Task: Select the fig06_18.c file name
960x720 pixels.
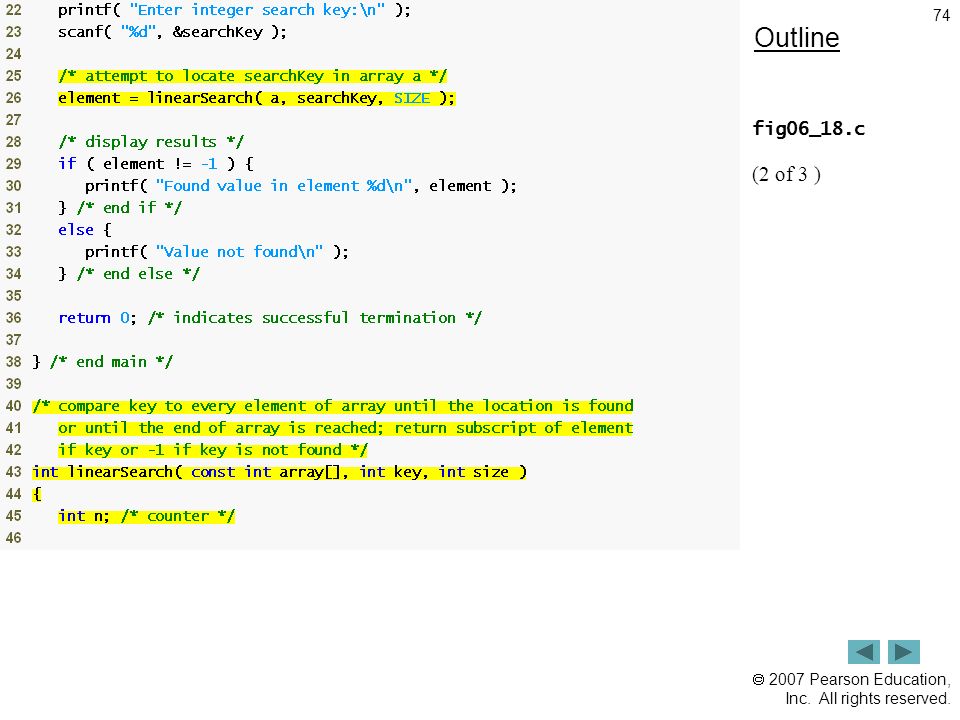Action: tap(808, 129)
